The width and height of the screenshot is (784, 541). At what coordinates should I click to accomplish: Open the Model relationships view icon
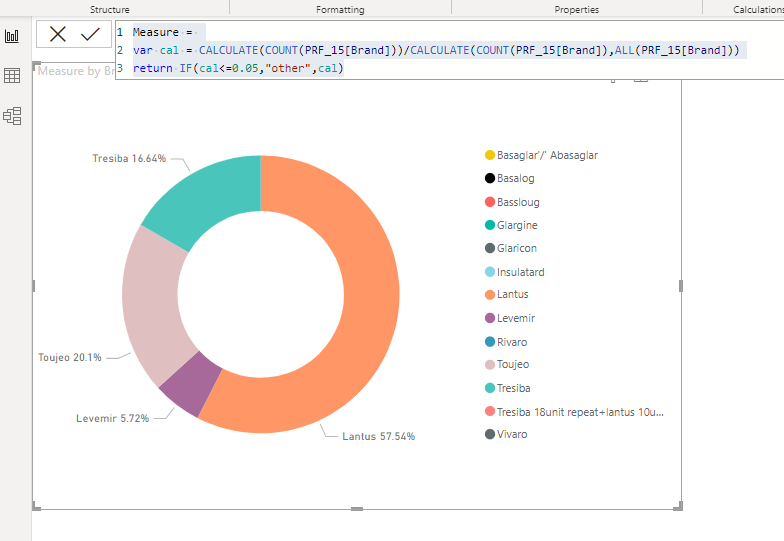pyautogui.click(x=12, y=116)
